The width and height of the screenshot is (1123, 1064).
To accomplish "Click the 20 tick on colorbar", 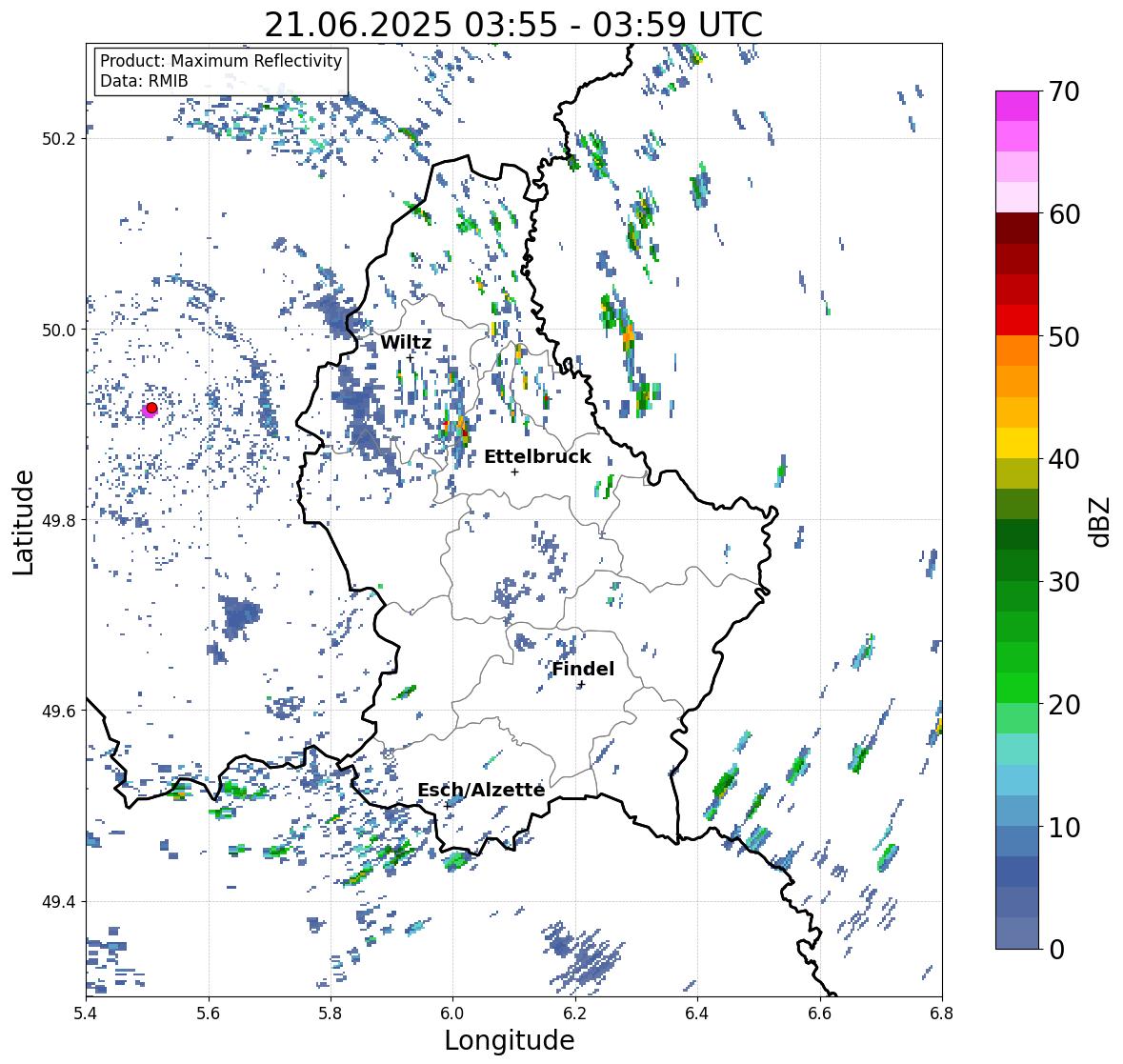I will pos(1064,705).
